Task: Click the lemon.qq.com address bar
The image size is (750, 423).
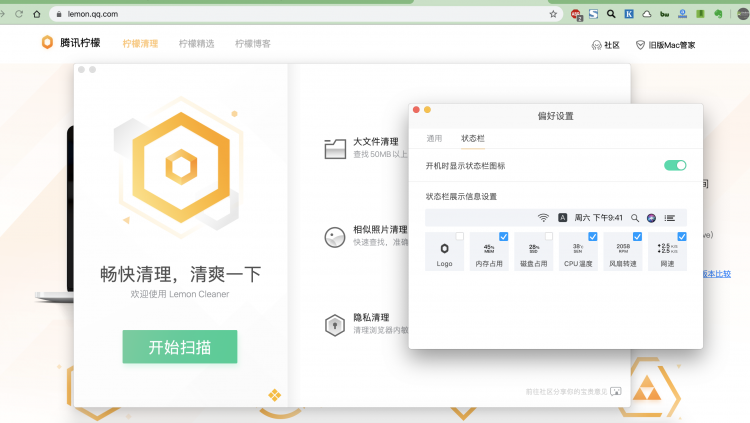Action: click(305, 14)
